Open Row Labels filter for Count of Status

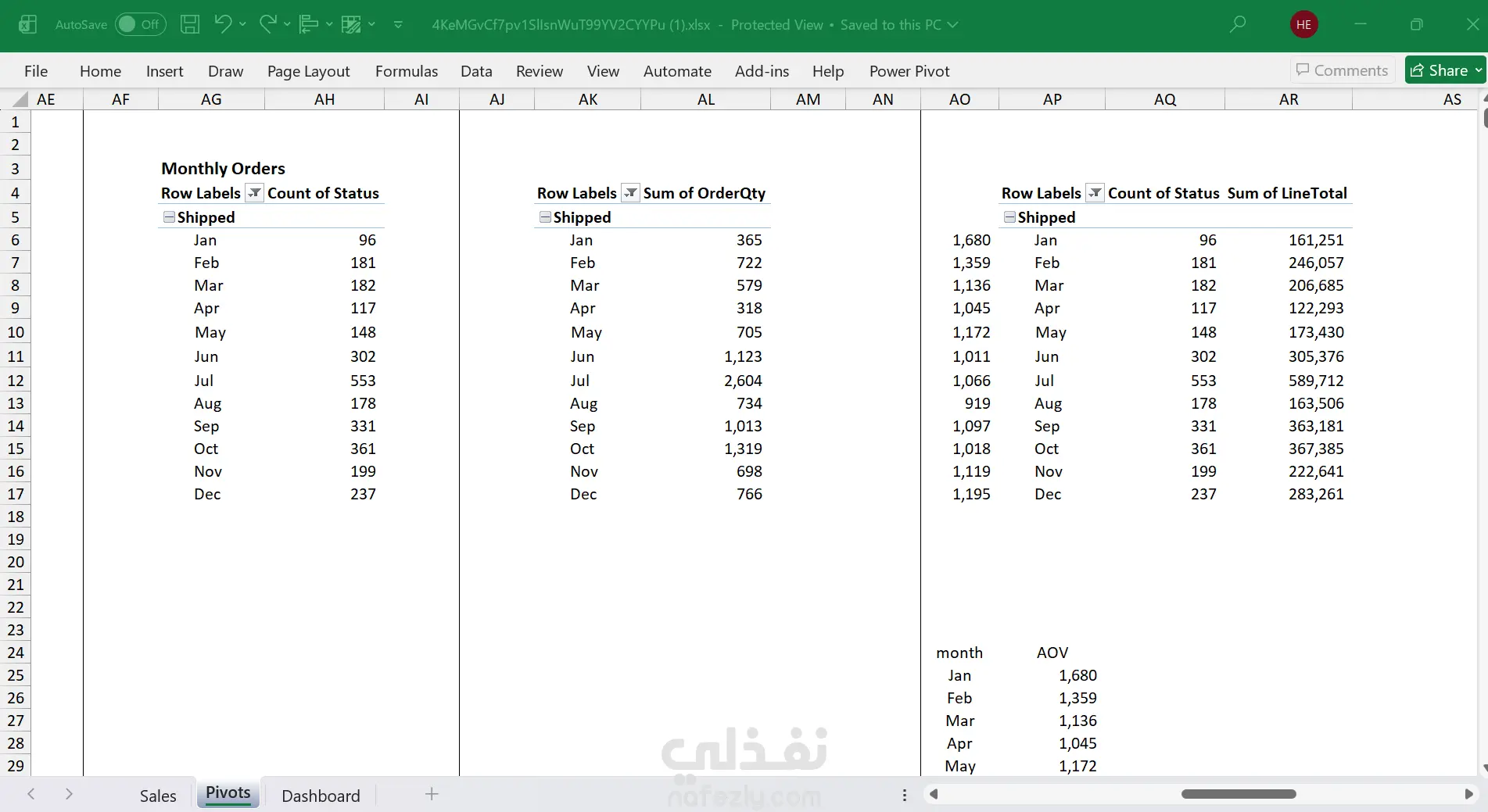point(254,193)
